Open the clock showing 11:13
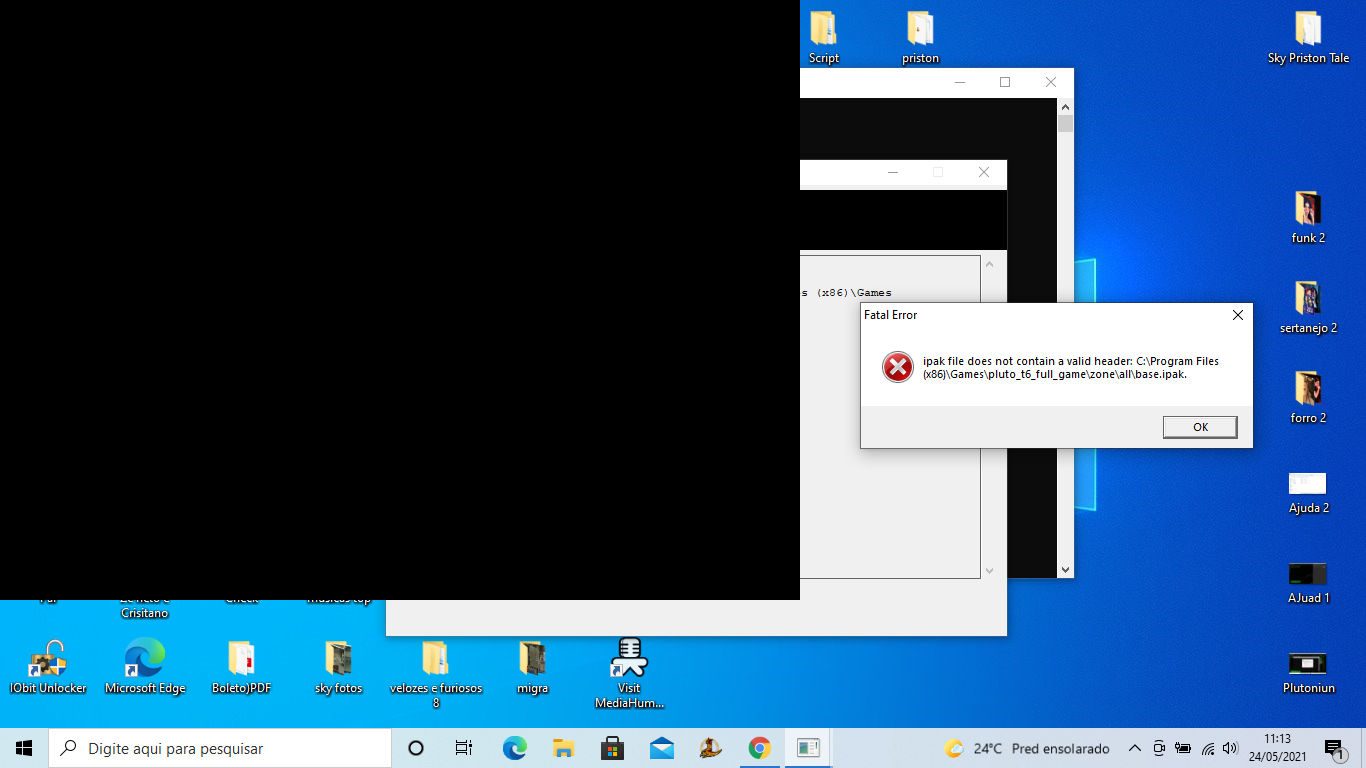 pyautogui.click(x=1277, y=748)
